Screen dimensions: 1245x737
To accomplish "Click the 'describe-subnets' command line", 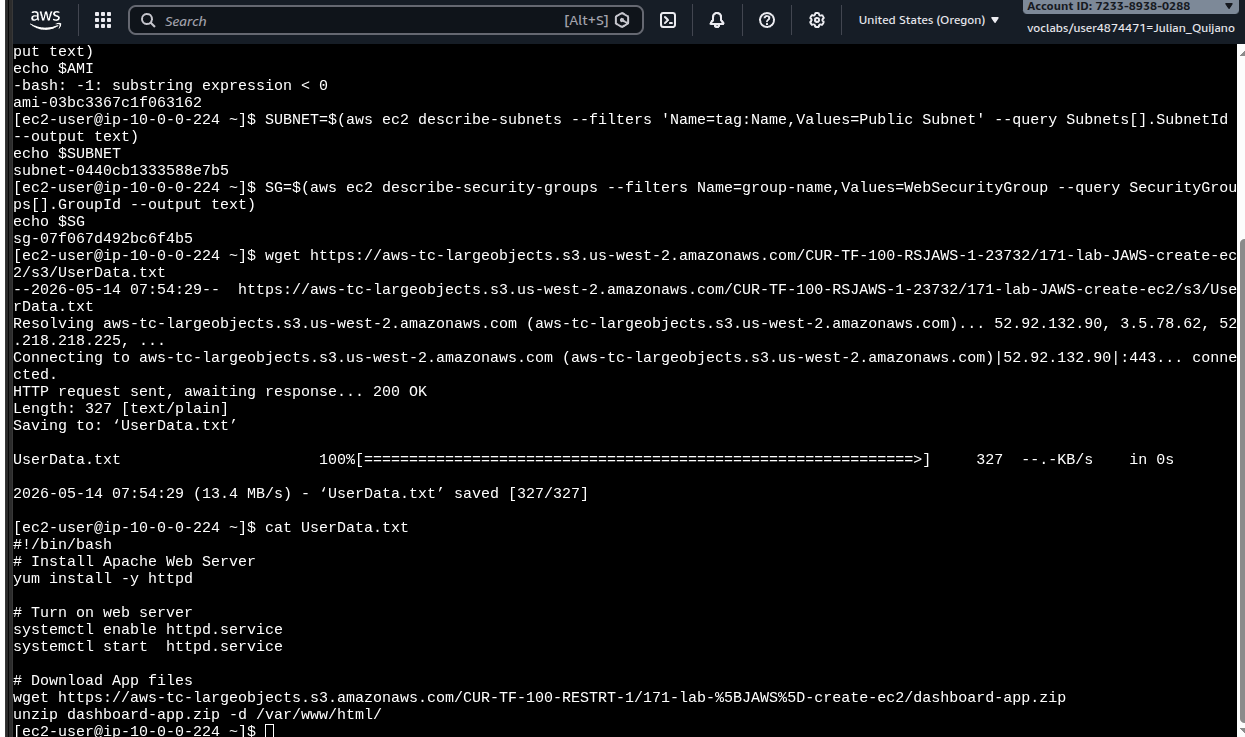I will tap(620, 128).
